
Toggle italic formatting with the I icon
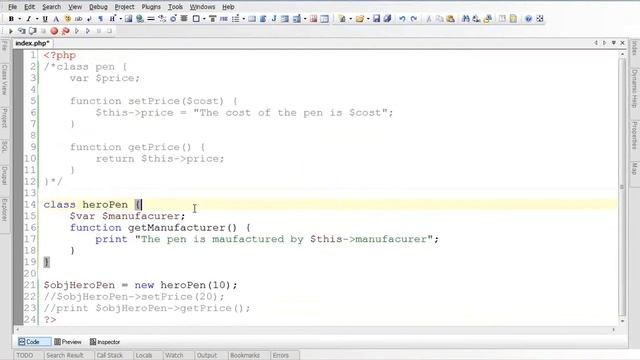28,19
